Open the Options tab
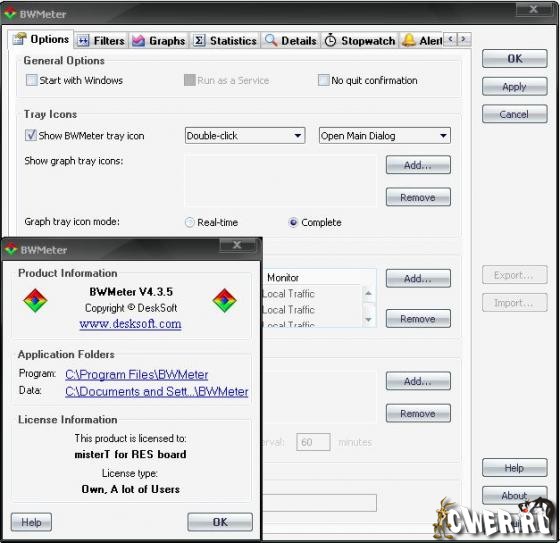The width and height of the screenshot is (560, 543). pos(41,39)
